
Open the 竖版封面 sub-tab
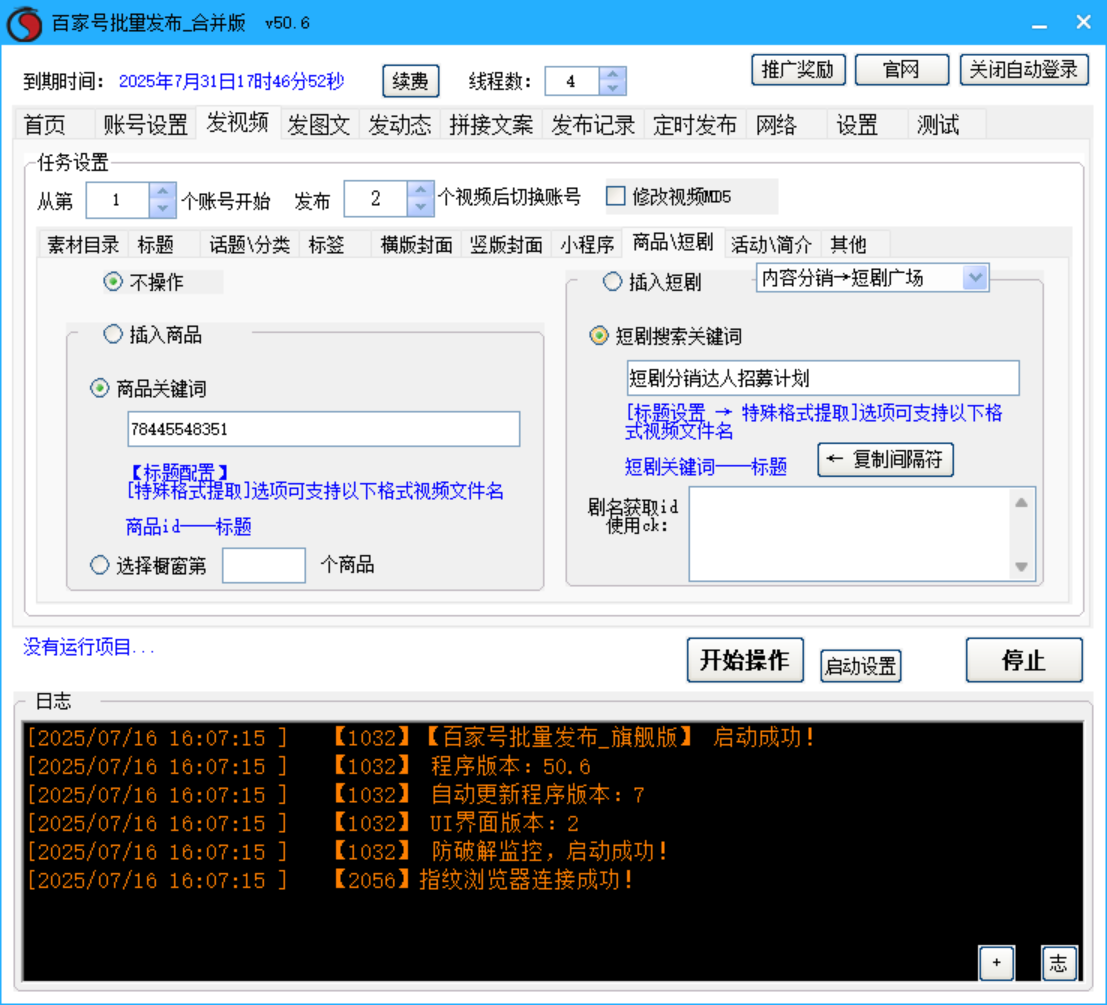506,244
